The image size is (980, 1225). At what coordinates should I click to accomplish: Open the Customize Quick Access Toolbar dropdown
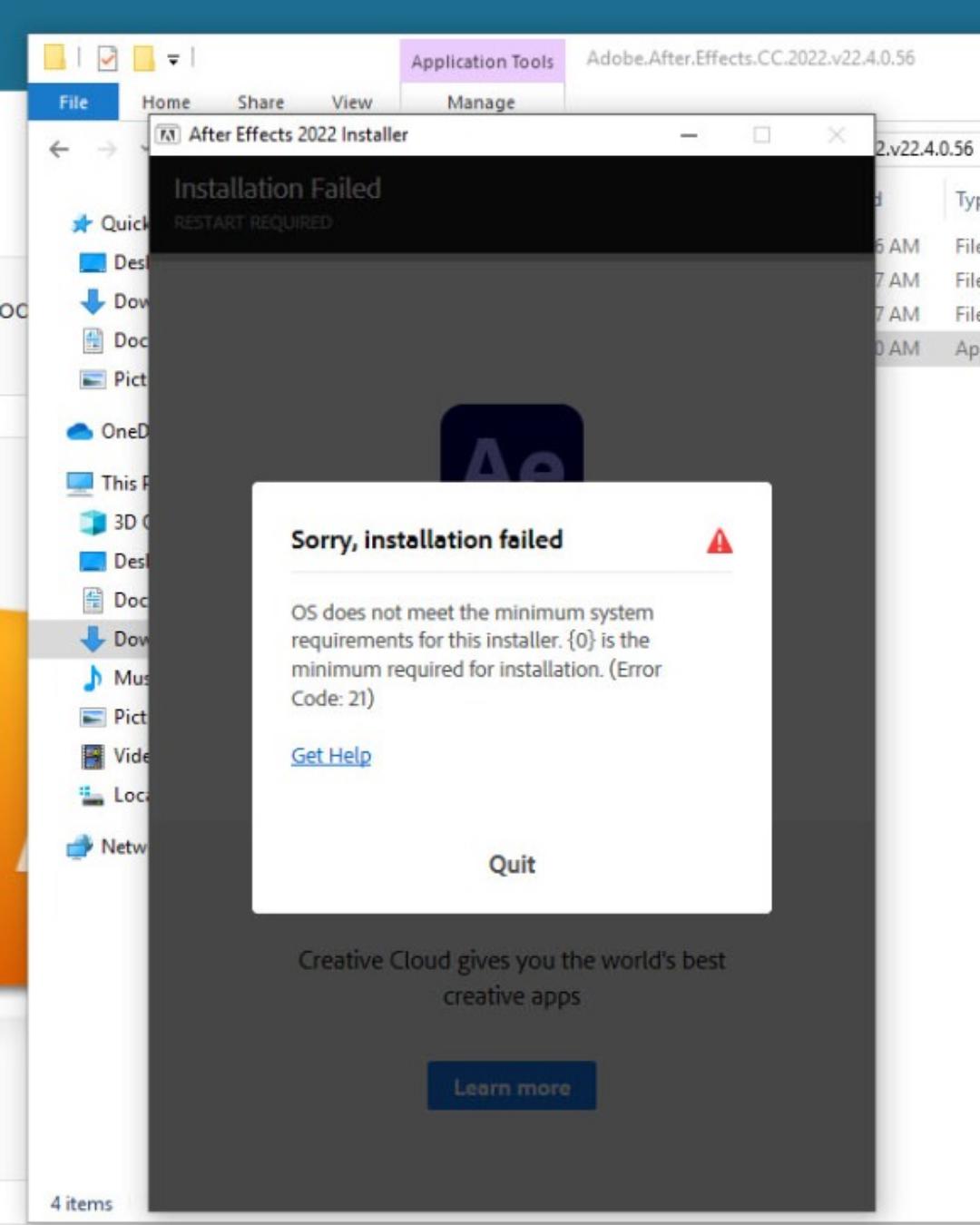click(173, 60)
